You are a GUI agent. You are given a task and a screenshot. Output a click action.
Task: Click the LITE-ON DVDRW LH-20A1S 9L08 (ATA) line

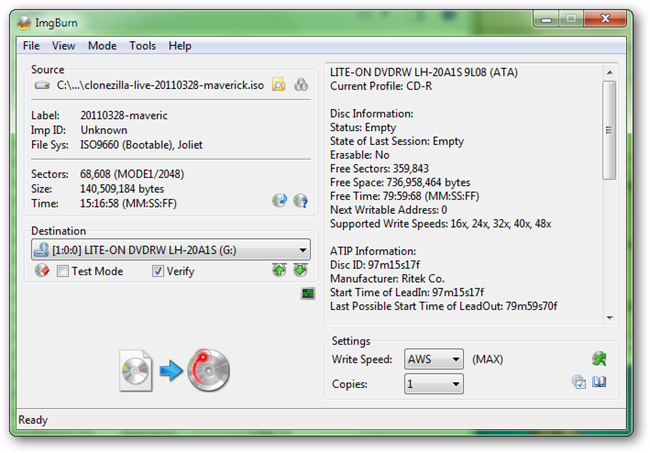(x=424, y=73)
